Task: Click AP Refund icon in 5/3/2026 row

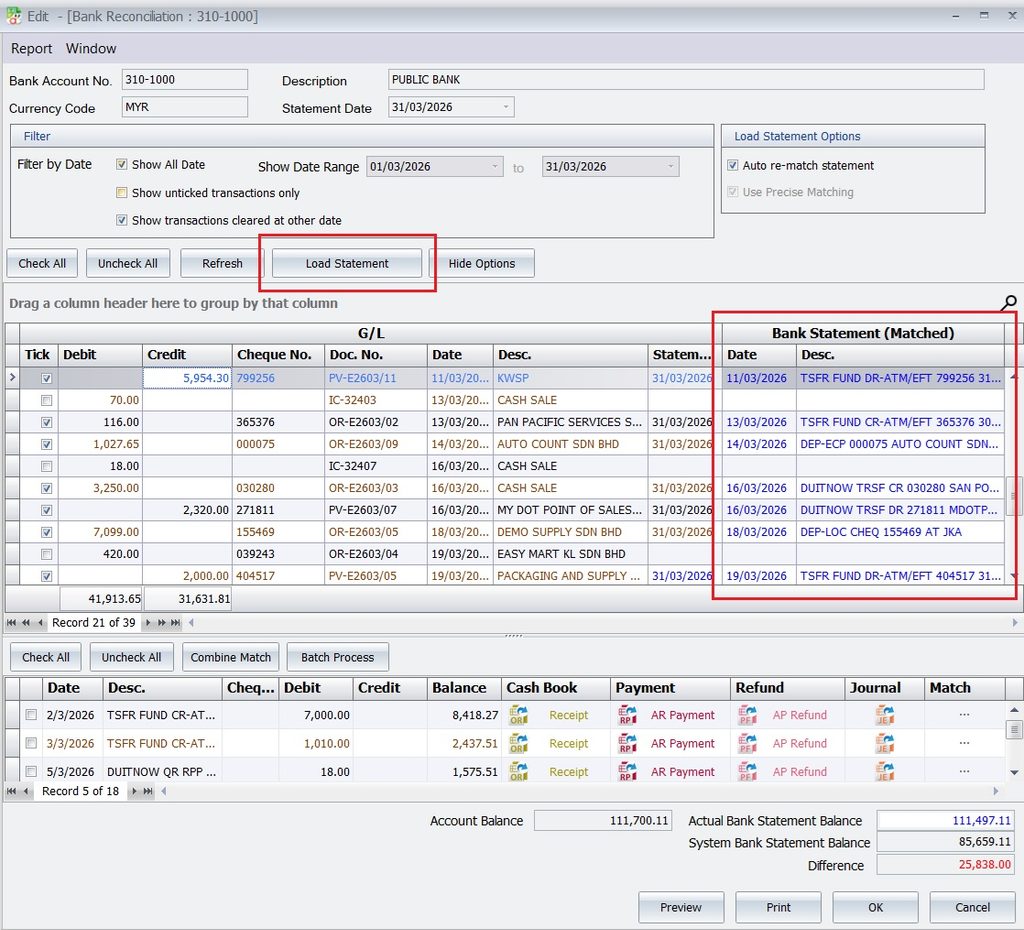Action: pos(748,771)
